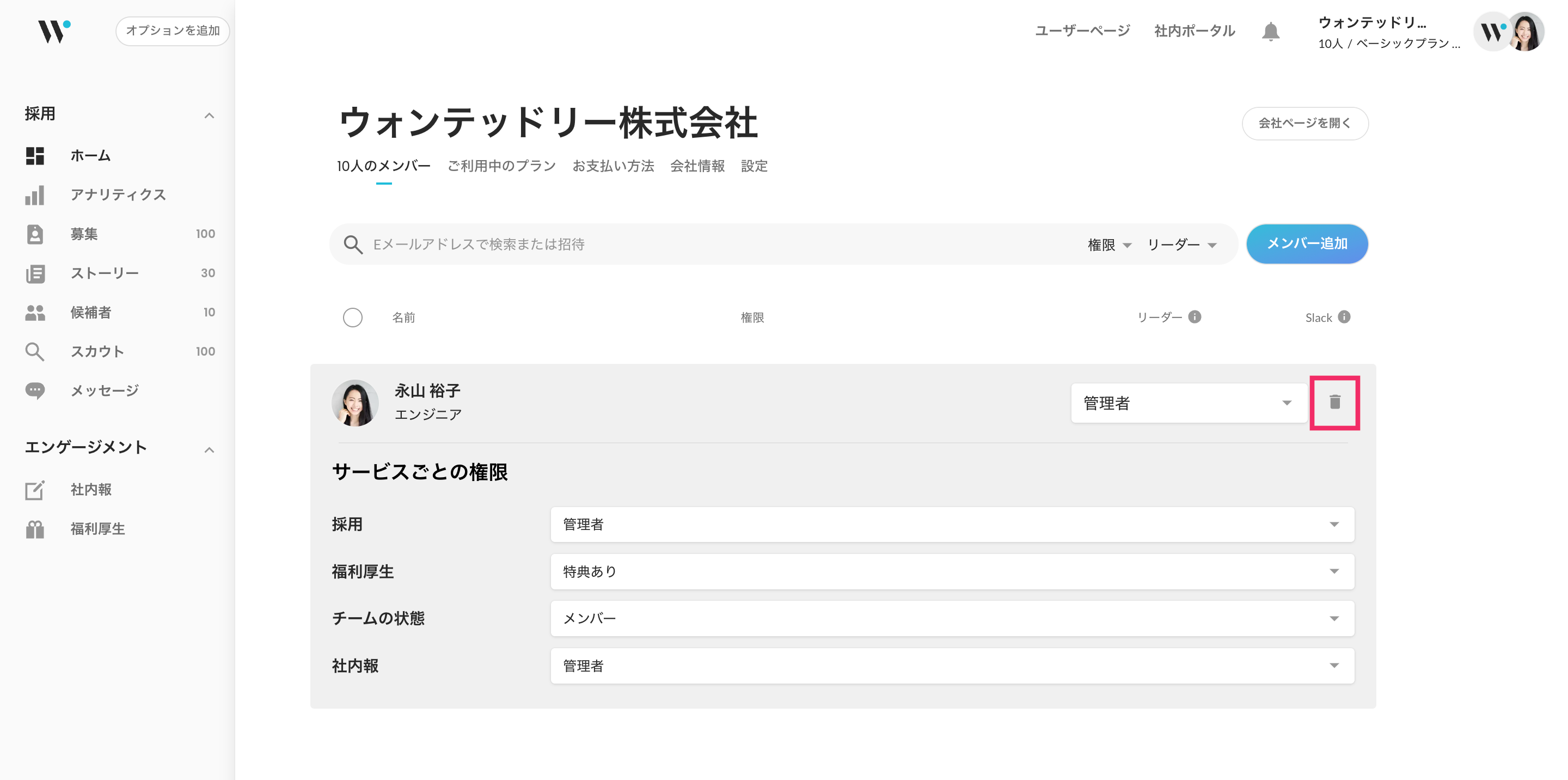
Task: Open the 社内ポータル link
Action: click(x=1195, y=31)
